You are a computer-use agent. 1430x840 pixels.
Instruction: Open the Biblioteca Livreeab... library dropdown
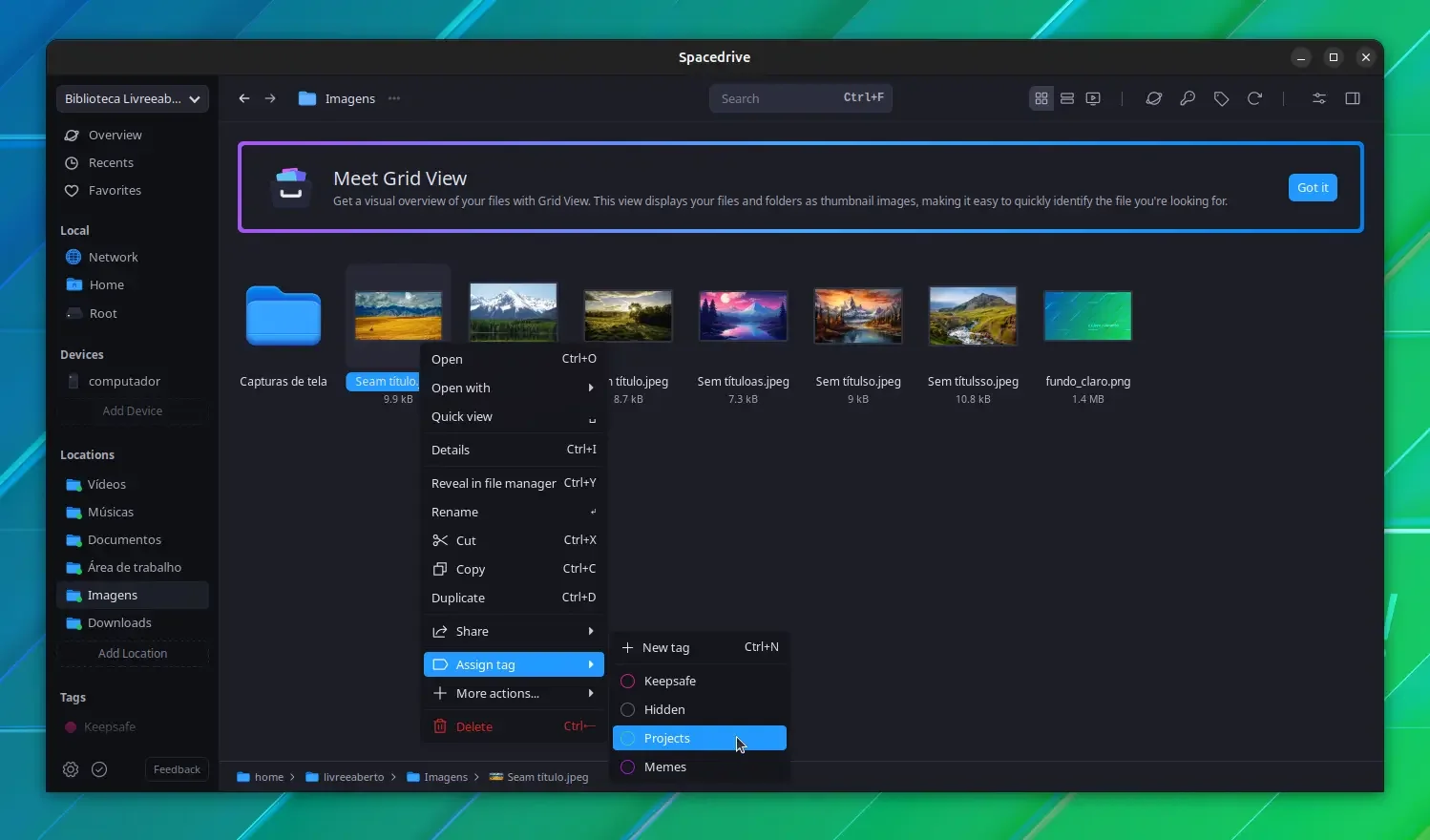point(133,98)
